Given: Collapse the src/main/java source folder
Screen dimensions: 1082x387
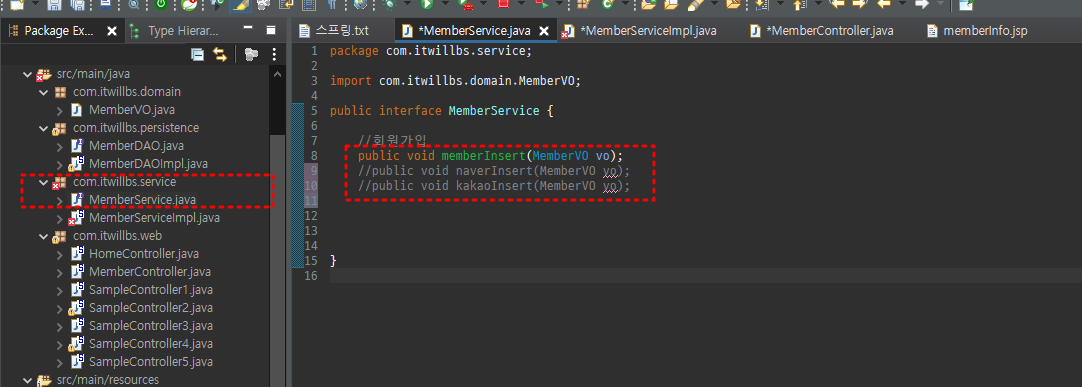Looking at the screenshot, I should point(28,74).
